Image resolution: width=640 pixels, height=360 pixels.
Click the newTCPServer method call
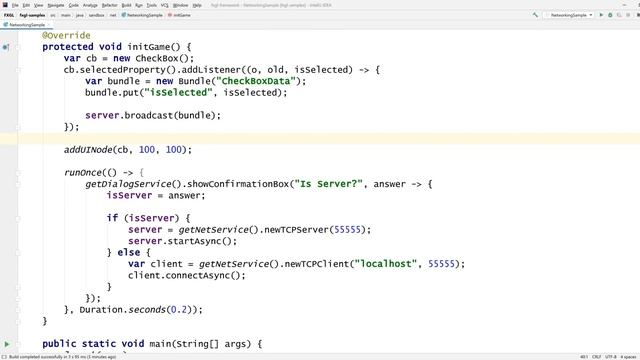[x=296, y=230]
